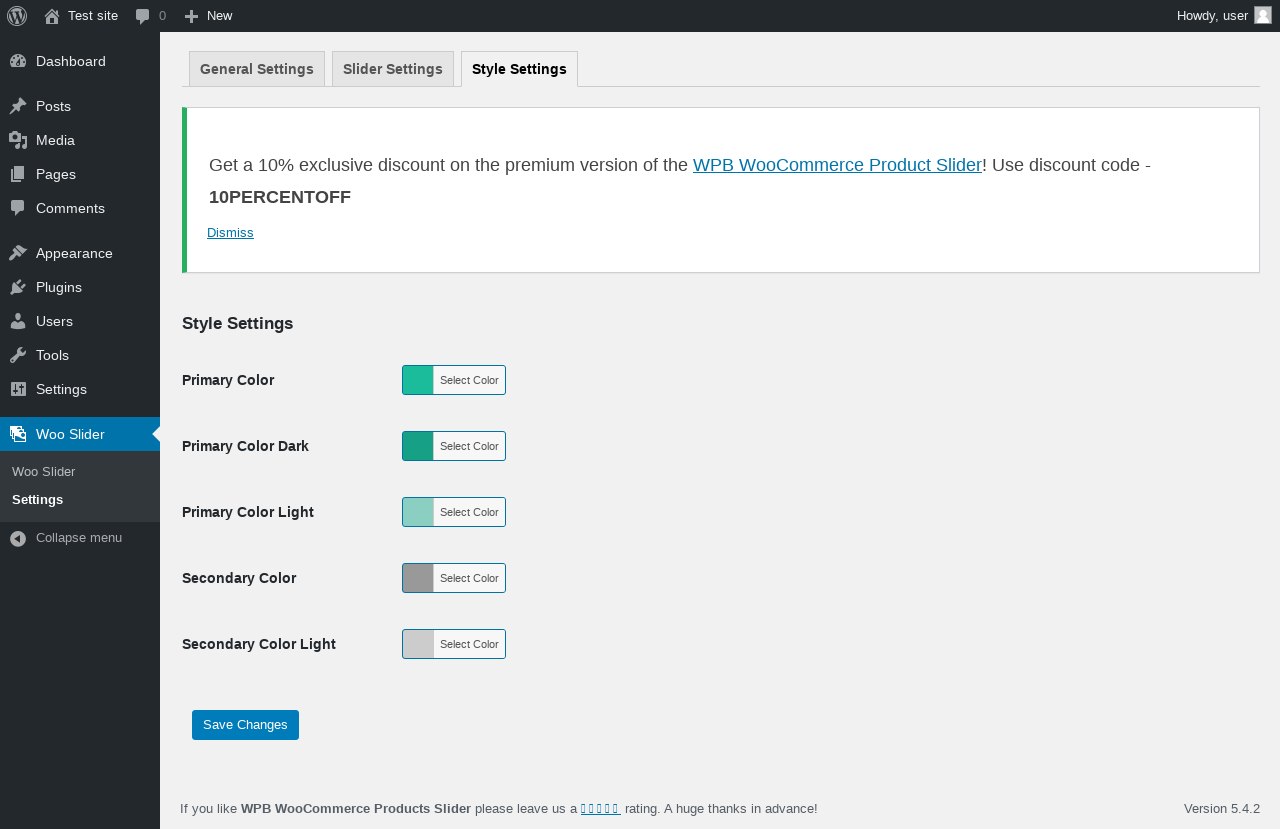Viewport: 1280px width, 829px height.
Task: Open the Appearance menu item
Action: (80, 253)
